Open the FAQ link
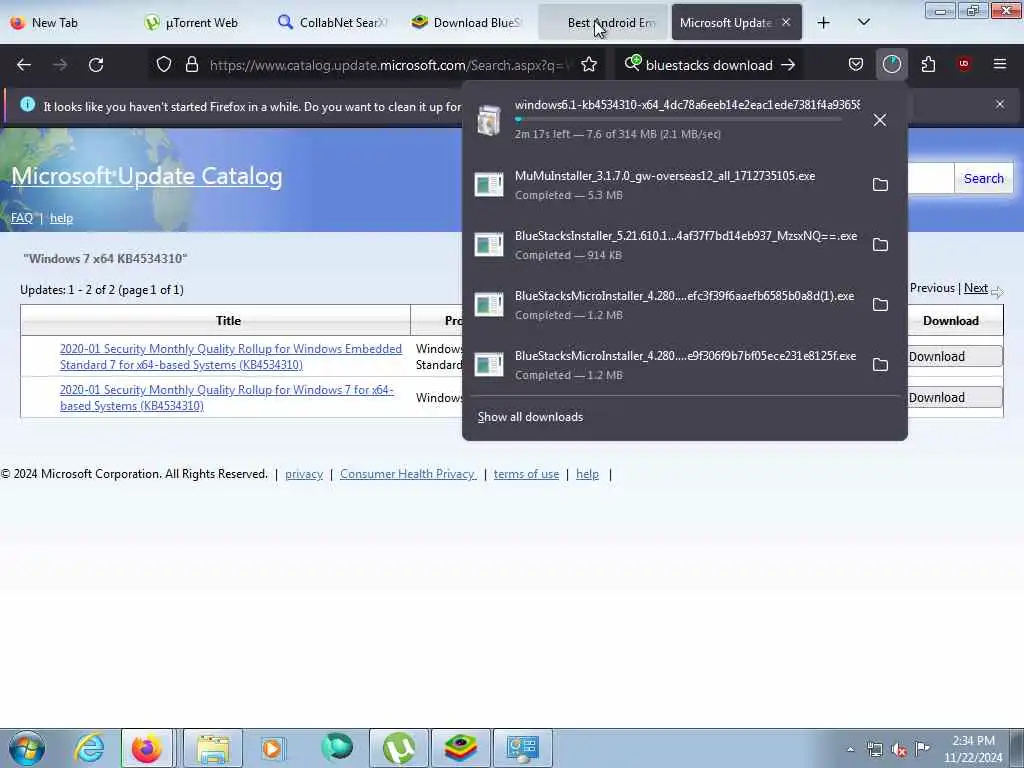 [x=22, y=218]
